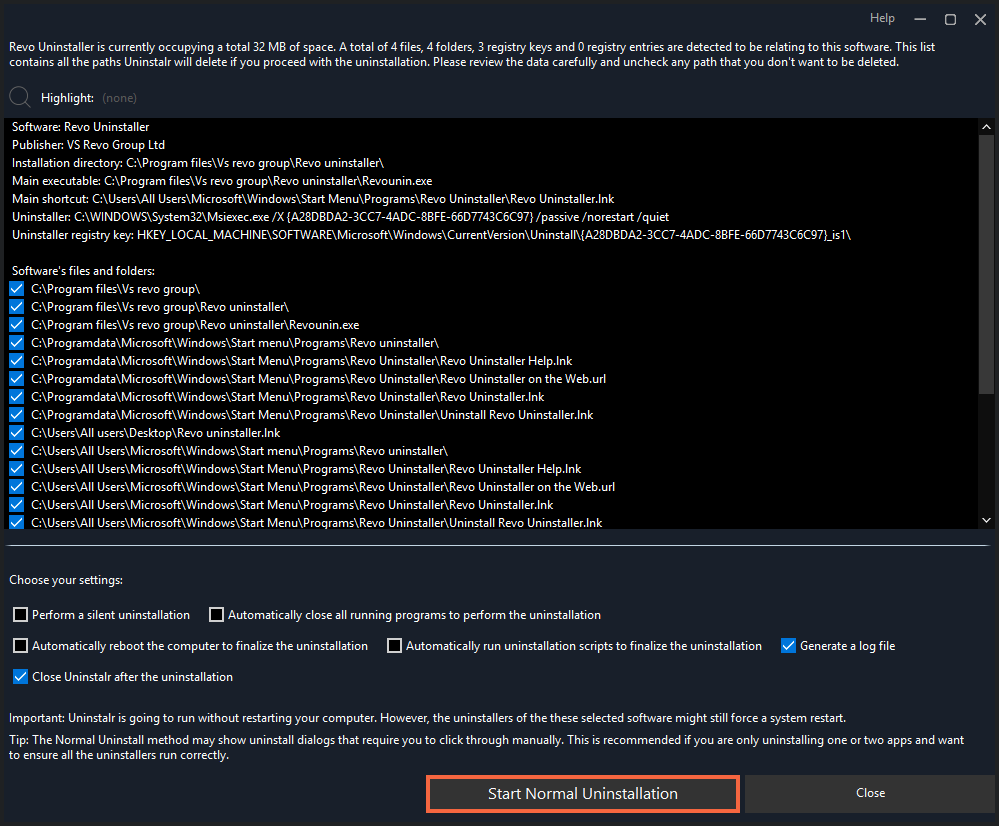Enable automatically run uninstallation scripts option
Screen dimensions: 999x826
click(x=394, y=646)
